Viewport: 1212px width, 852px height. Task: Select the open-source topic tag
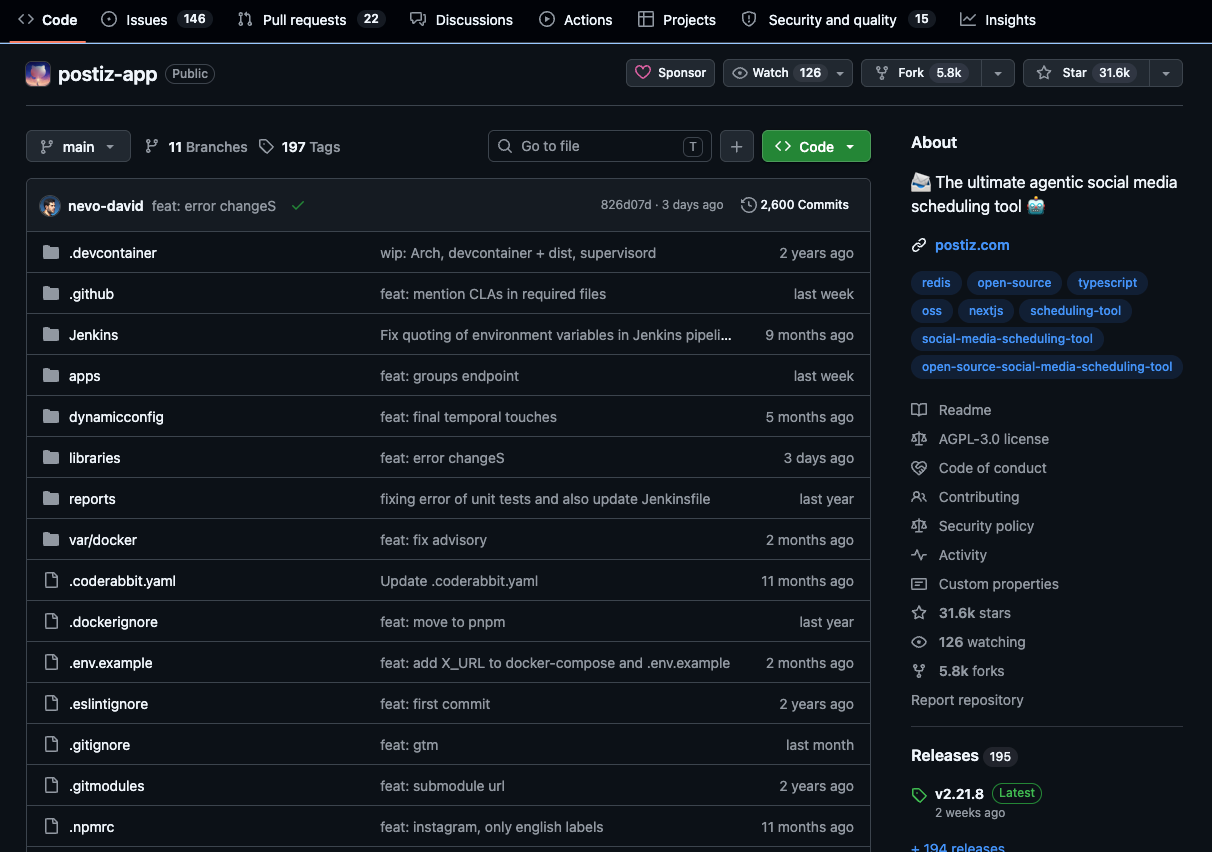point(1014,283)
